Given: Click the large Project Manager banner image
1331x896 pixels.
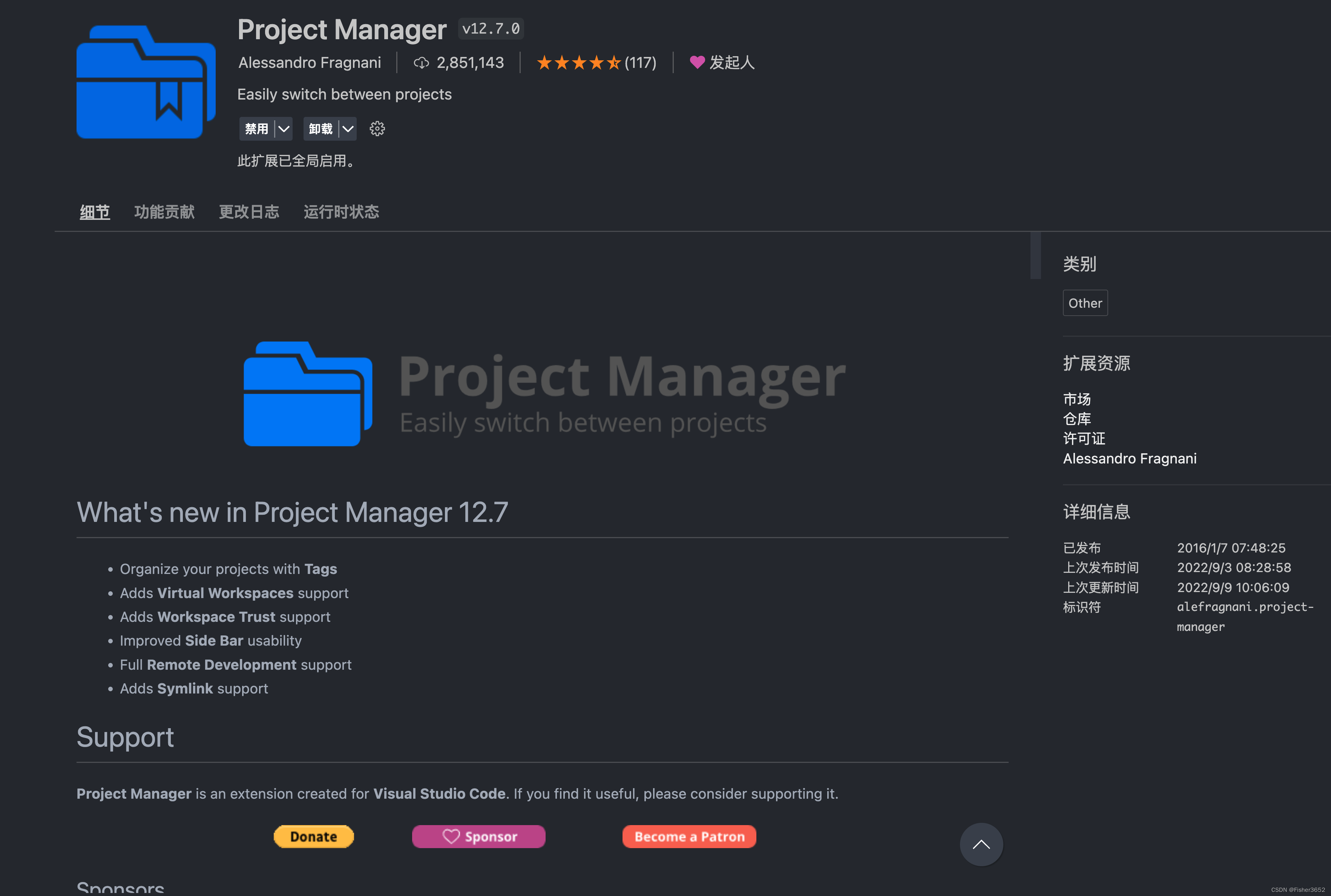Looking at the screenshot, I should [x=544, y=394].
